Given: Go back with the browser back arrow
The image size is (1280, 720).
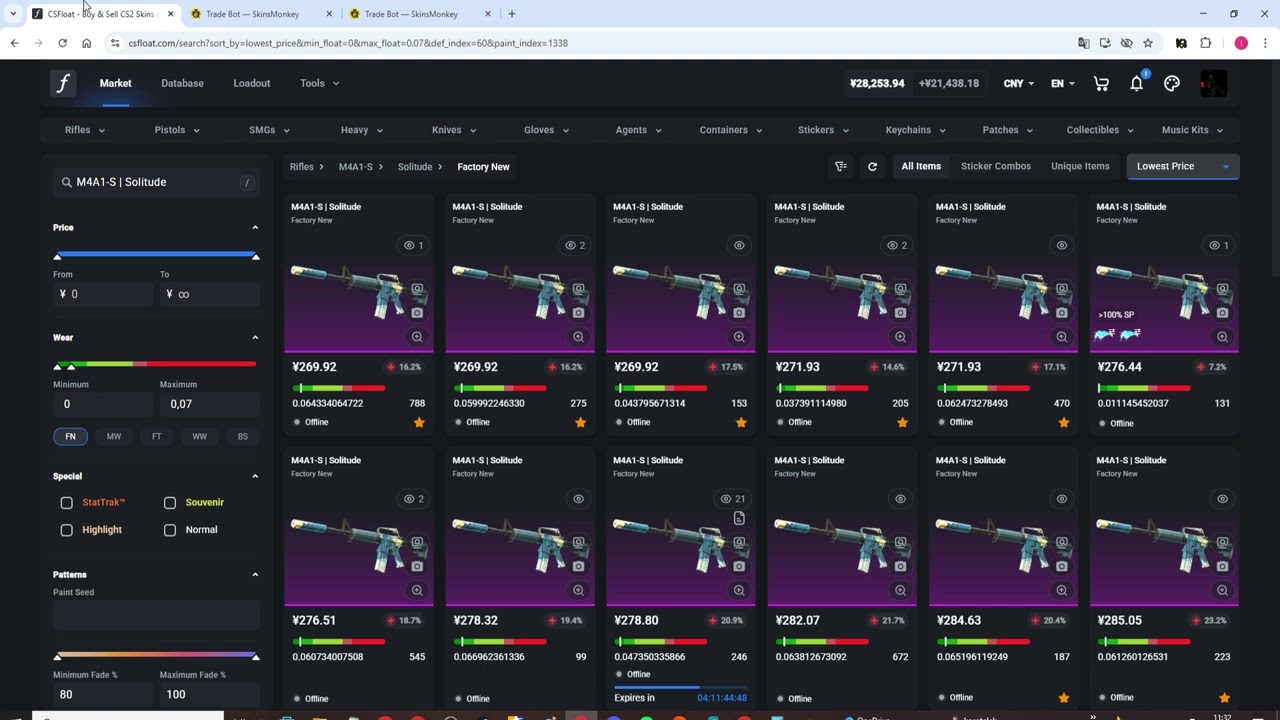Looking at the screenshot, I should [x=14, y=43].
